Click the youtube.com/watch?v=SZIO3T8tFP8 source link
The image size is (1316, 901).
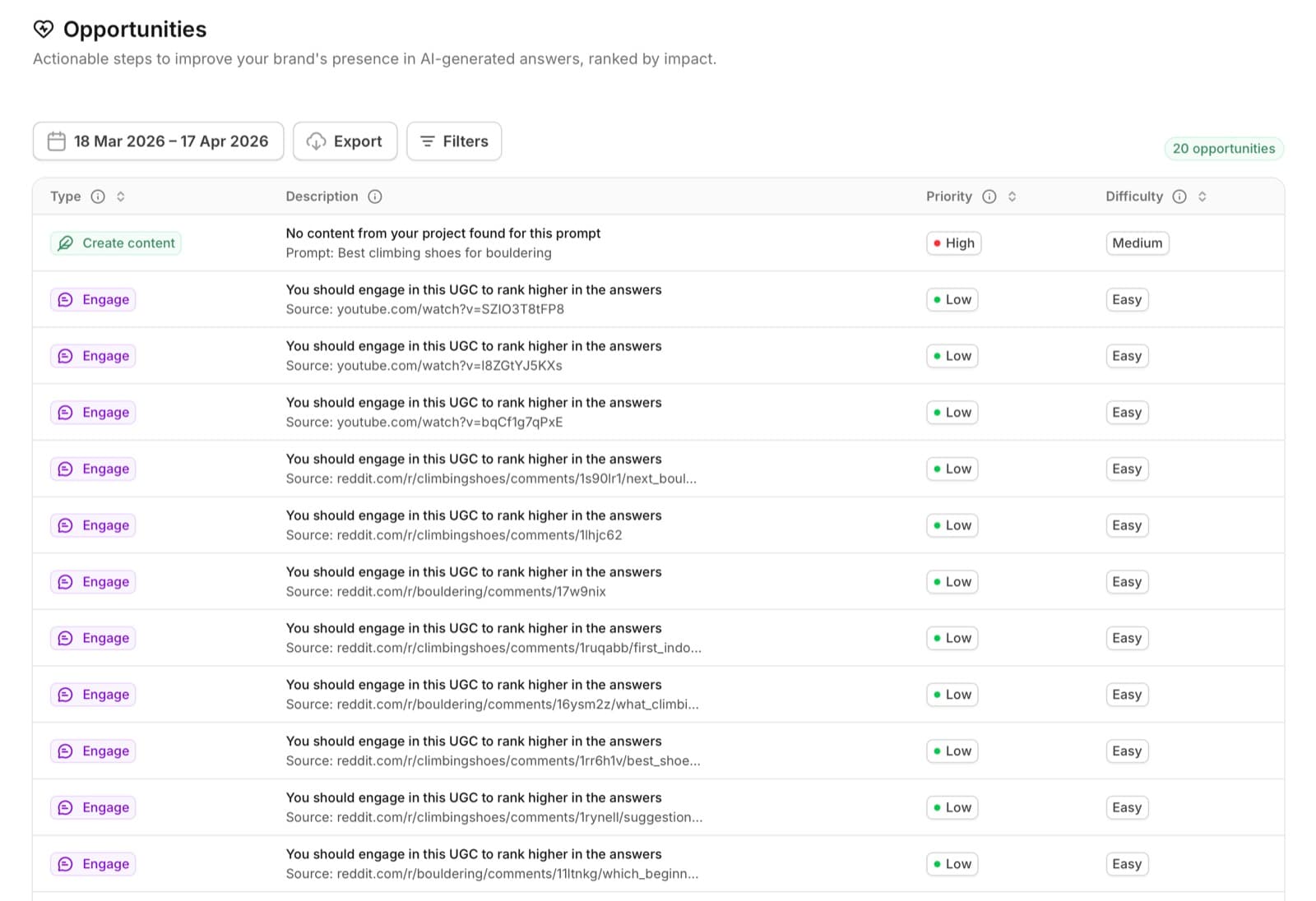451,309
